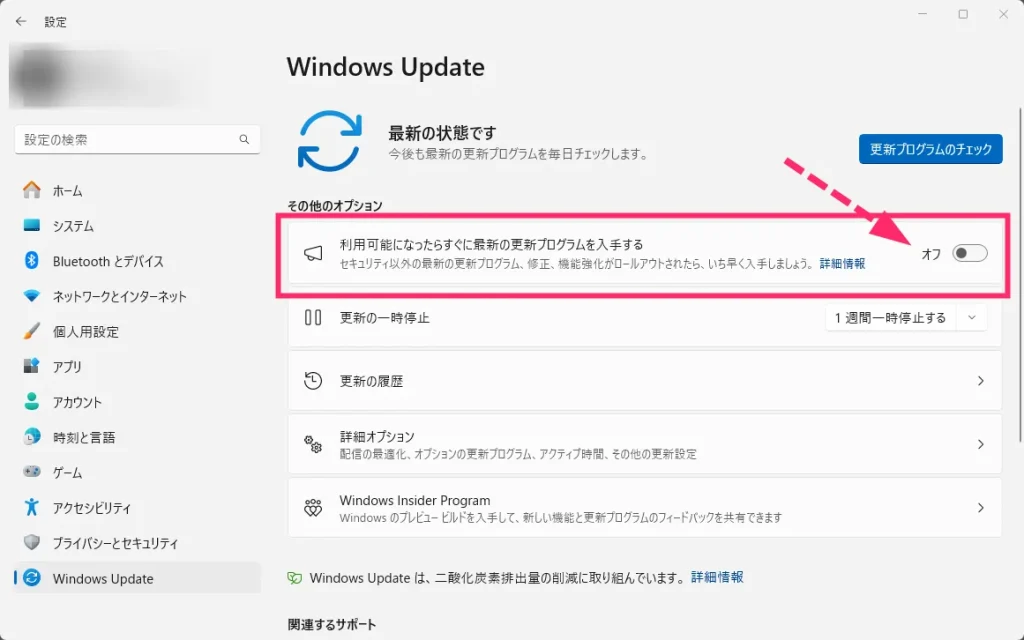
Task: Click the Apps icon in sidebar
Action: coord(31,366)
